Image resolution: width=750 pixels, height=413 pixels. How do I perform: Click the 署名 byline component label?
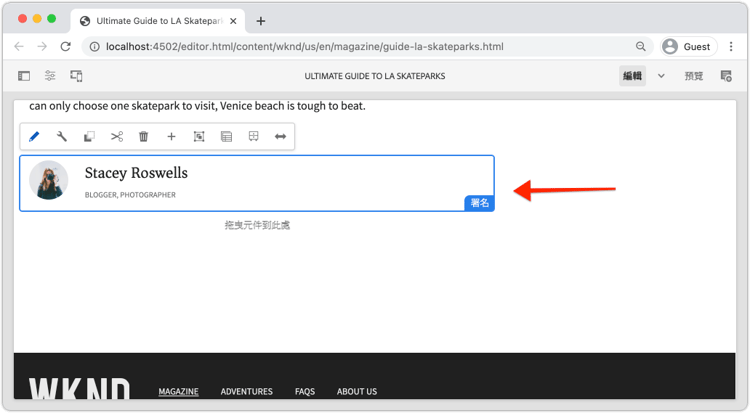click(479, 203)
